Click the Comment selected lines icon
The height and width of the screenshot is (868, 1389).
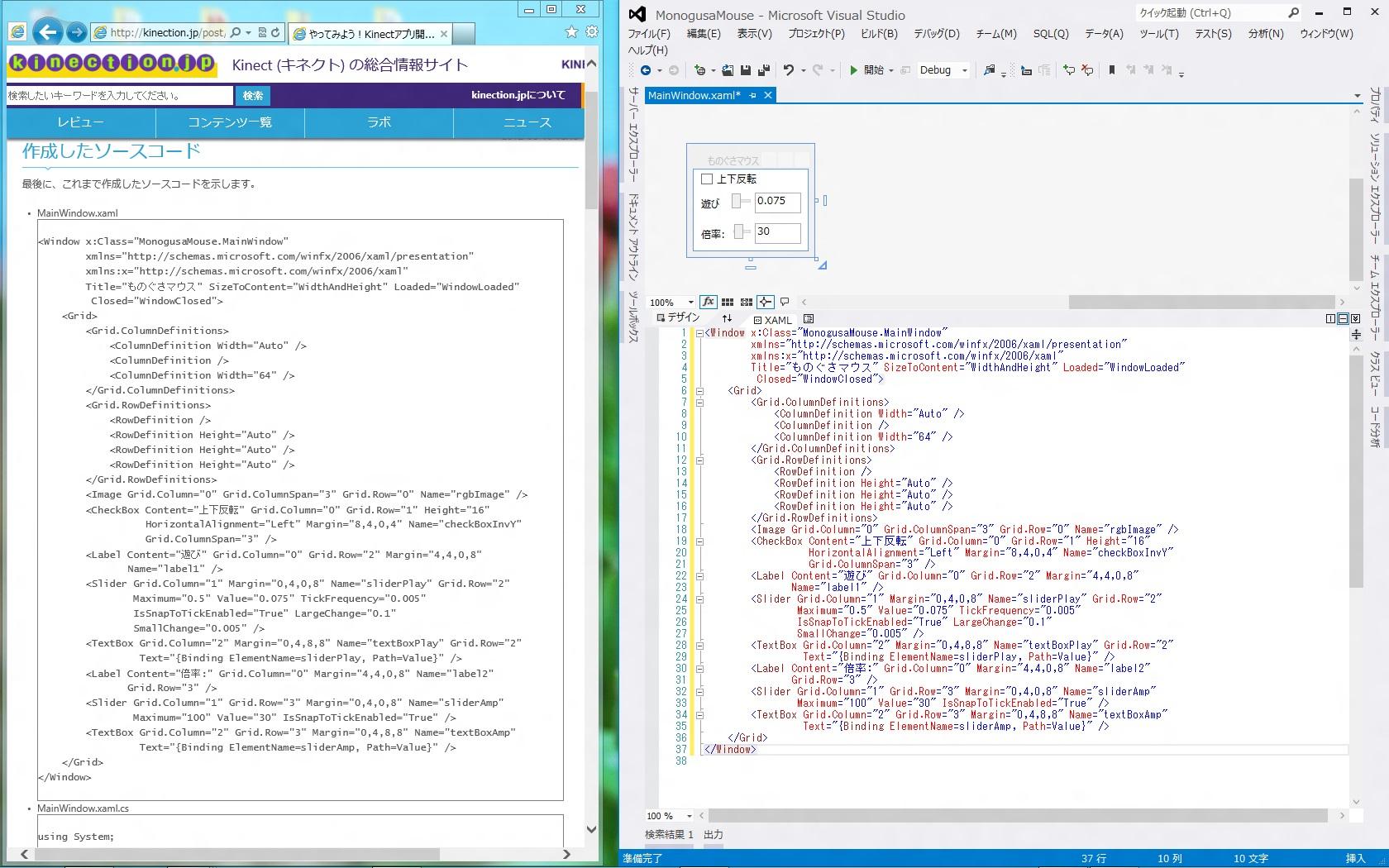(1069, 71)
